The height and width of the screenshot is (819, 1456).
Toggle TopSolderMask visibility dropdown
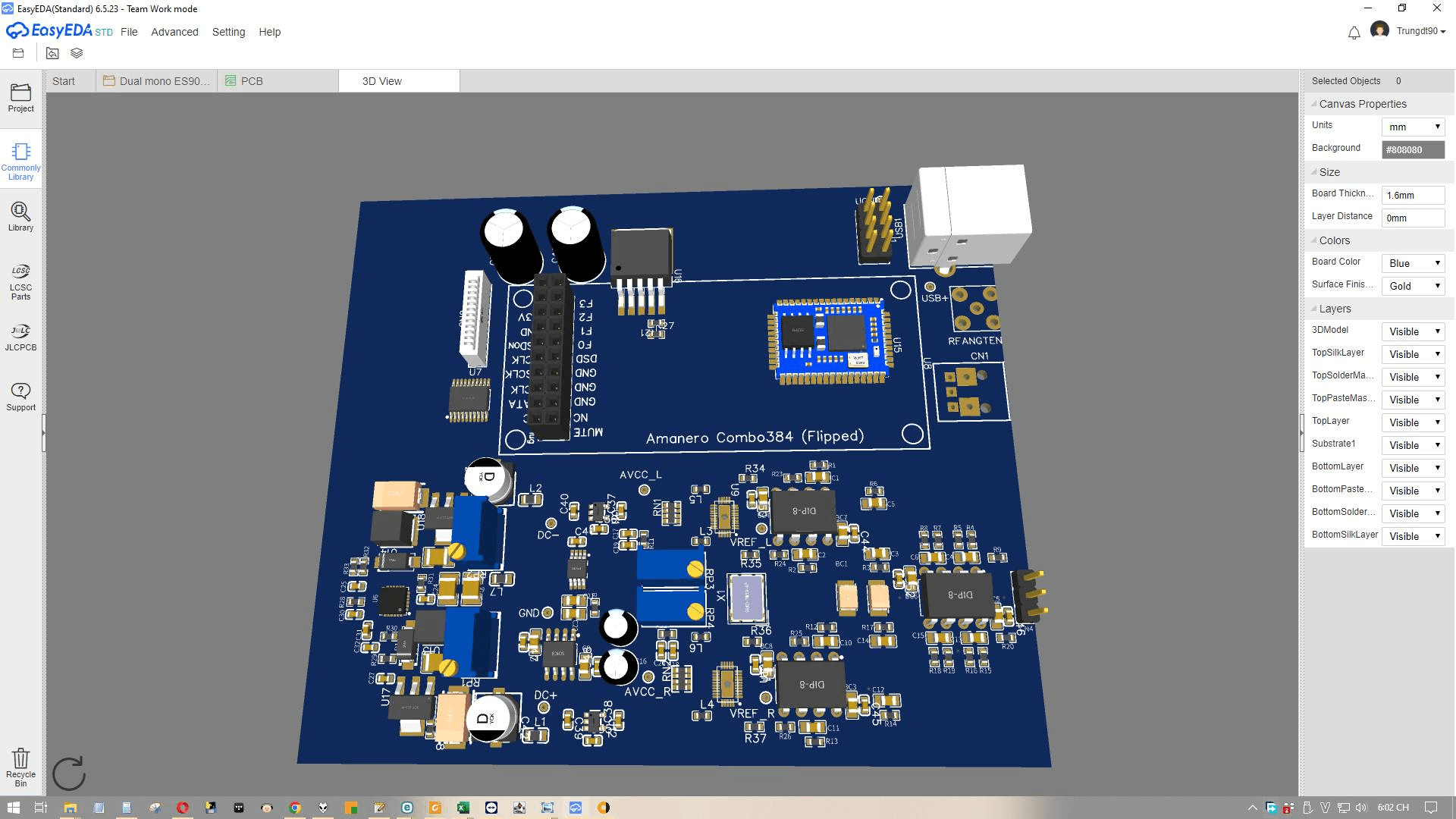[1413, 377]
